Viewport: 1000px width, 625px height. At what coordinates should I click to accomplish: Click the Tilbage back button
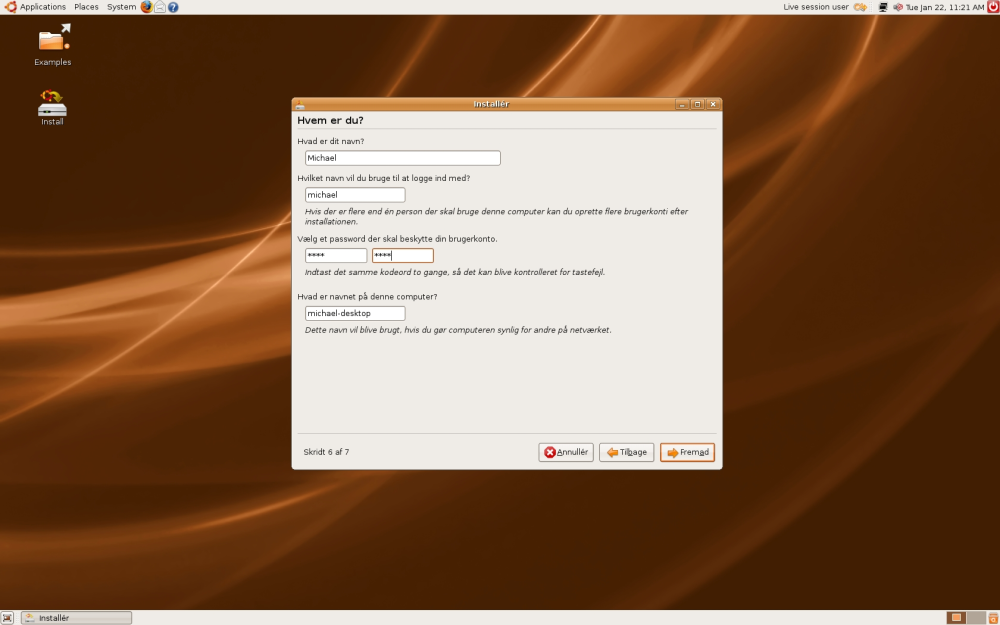[626, 452]
